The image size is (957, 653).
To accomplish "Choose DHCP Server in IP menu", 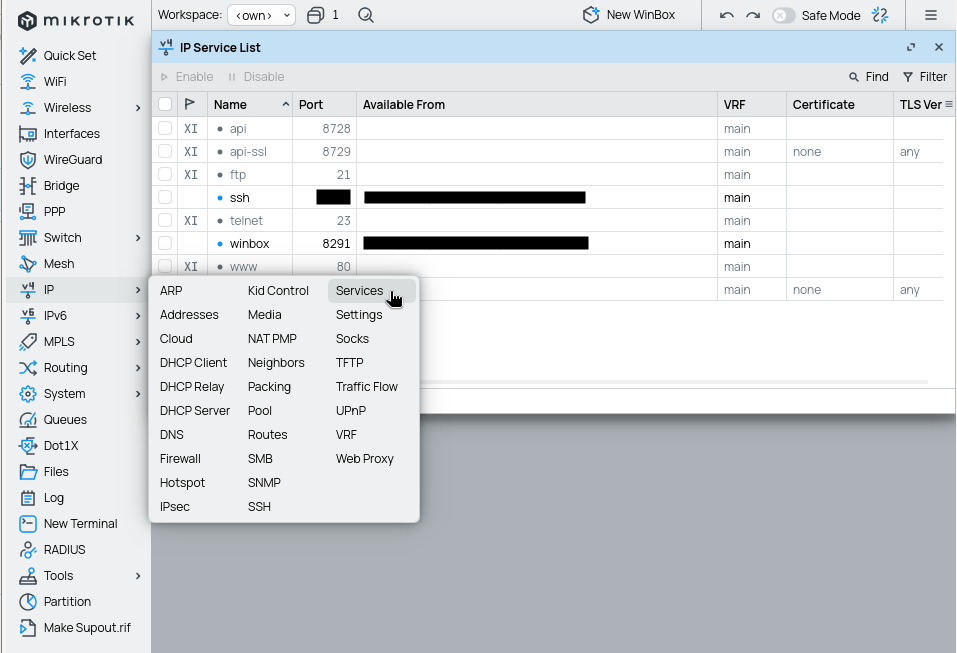I will point(195,411).
